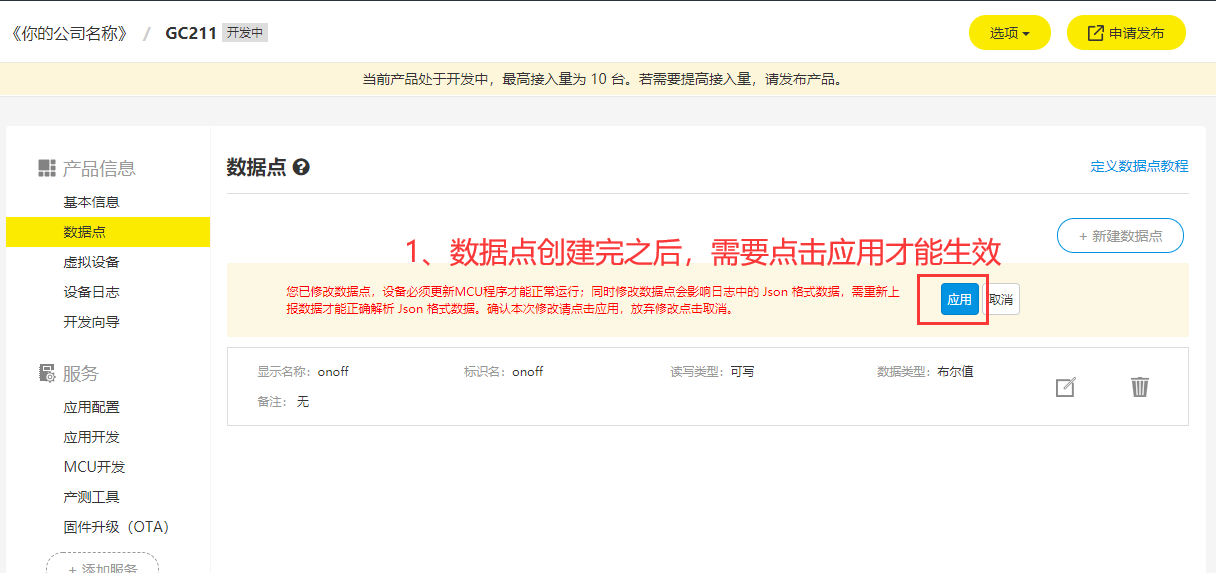Click the edit icon for onoff data point
The height and width of the screenshot is (573, 1216).
click(1065, 387)
